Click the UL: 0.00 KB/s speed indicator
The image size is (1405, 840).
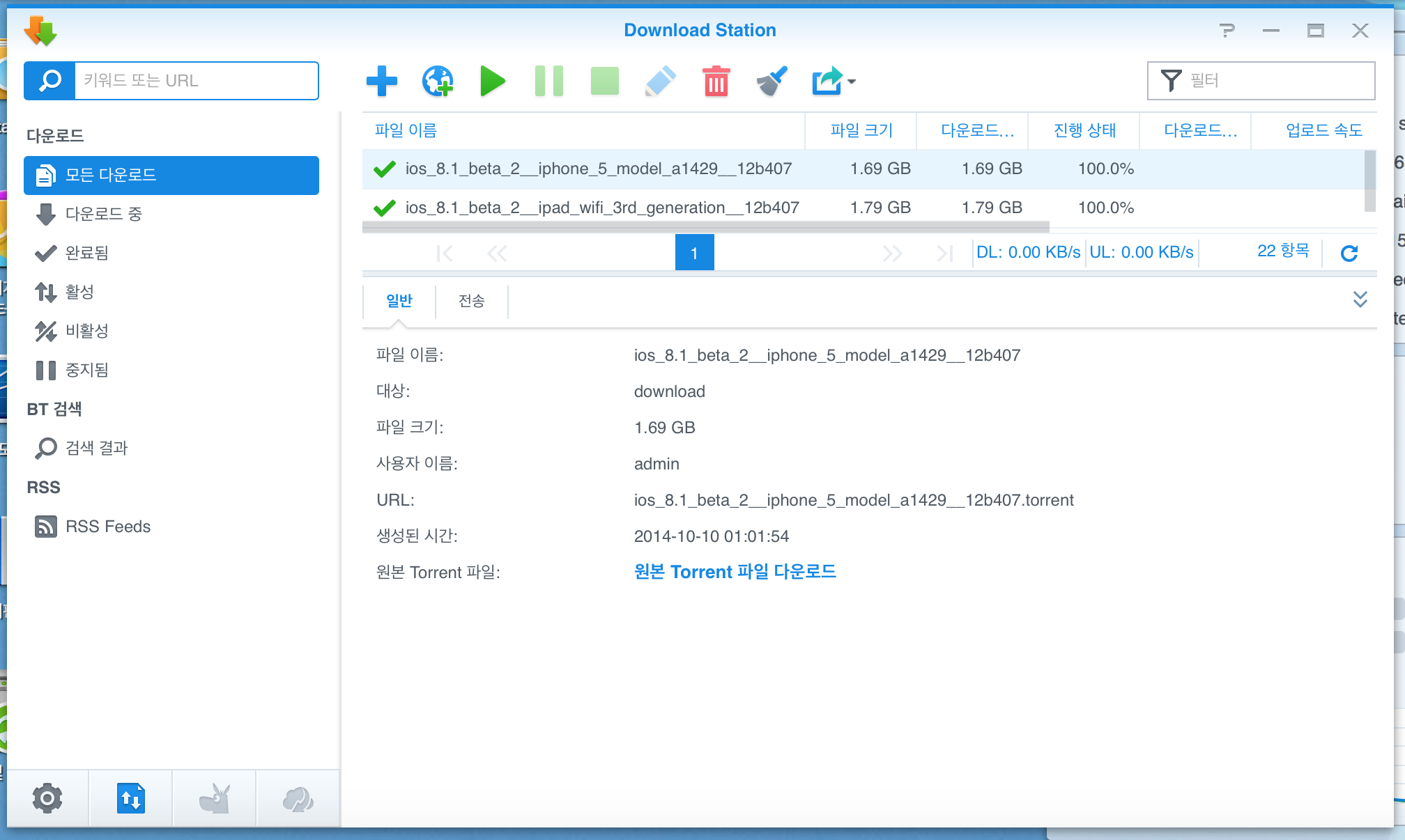click(1141, 252)
